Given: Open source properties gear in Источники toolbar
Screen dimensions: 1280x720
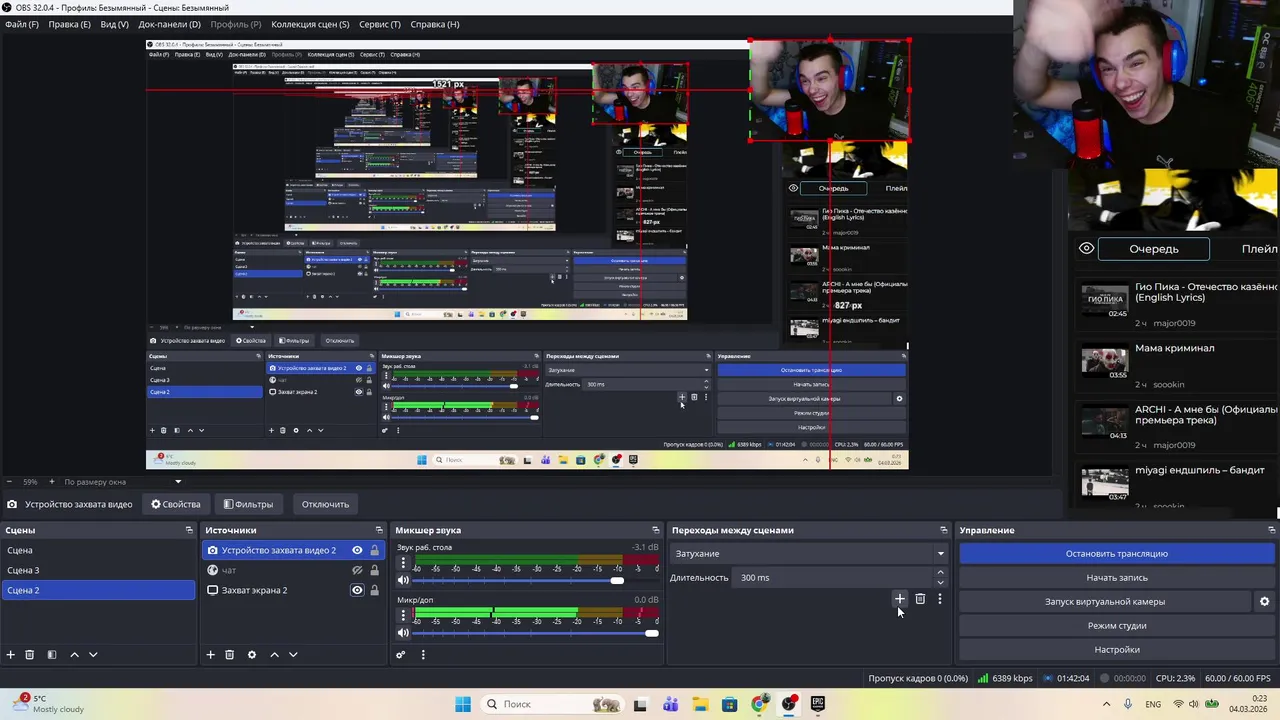Looking at the screenshot, I should (252, 655).
